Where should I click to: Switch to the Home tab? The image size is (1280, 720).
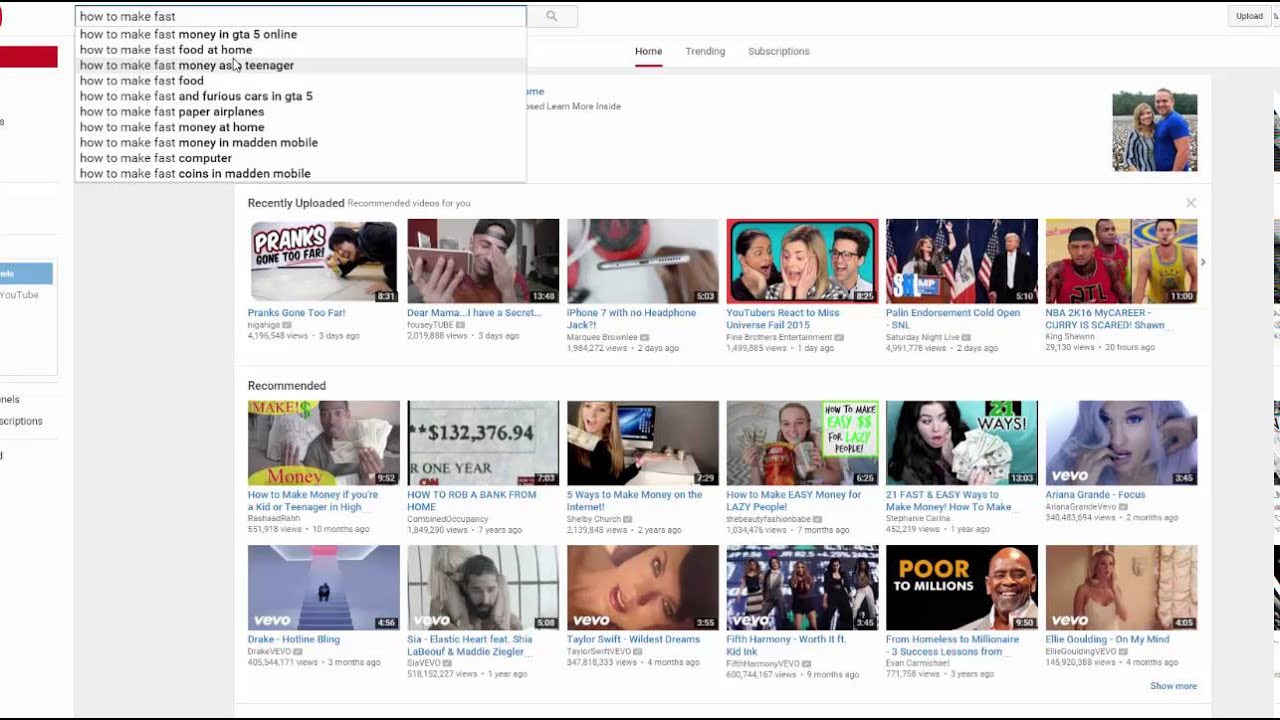pyautogui.click(x=648, y=51)
